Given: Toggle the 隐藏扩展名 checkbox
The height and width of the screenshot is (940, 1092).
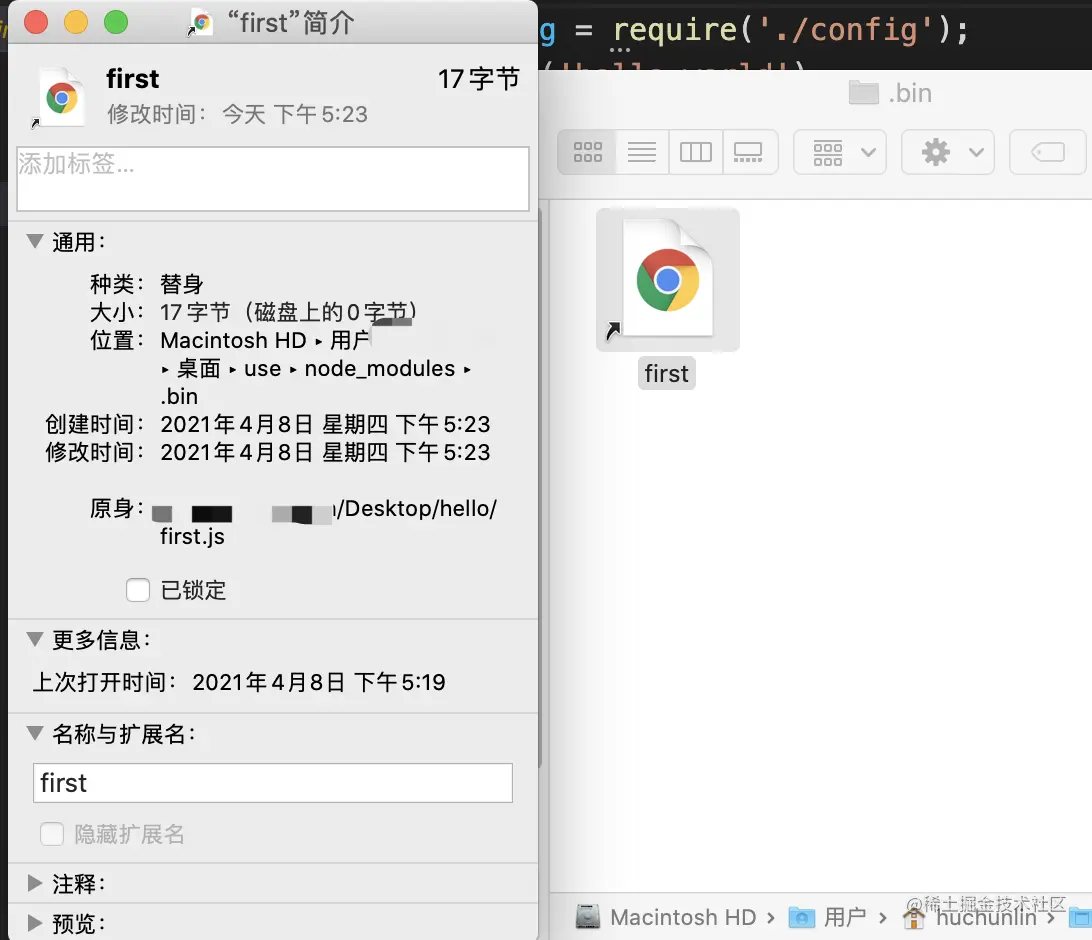Looking at the screenshot, I should (52, 833).
